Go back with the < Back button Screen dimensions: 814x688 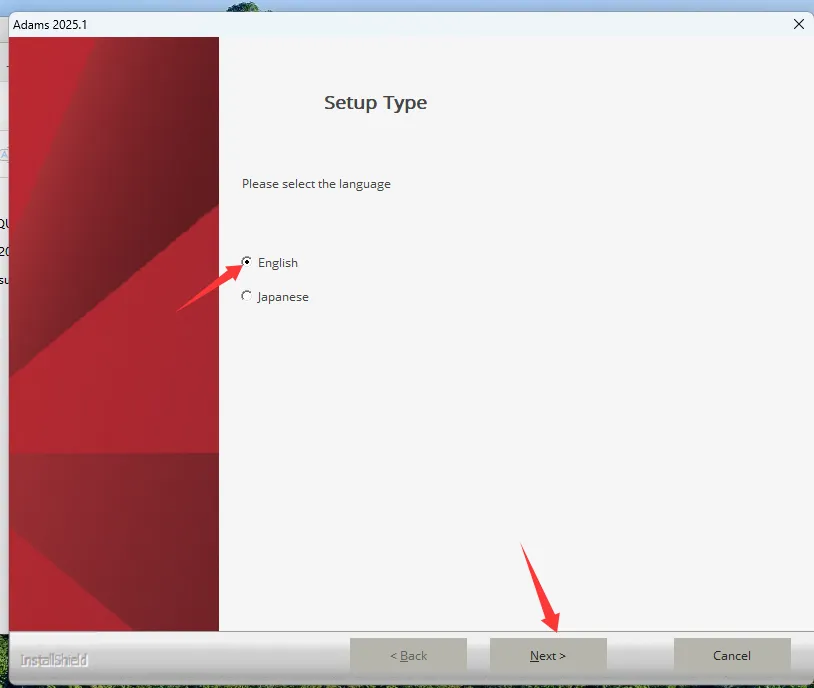click(x=409, y=655)
